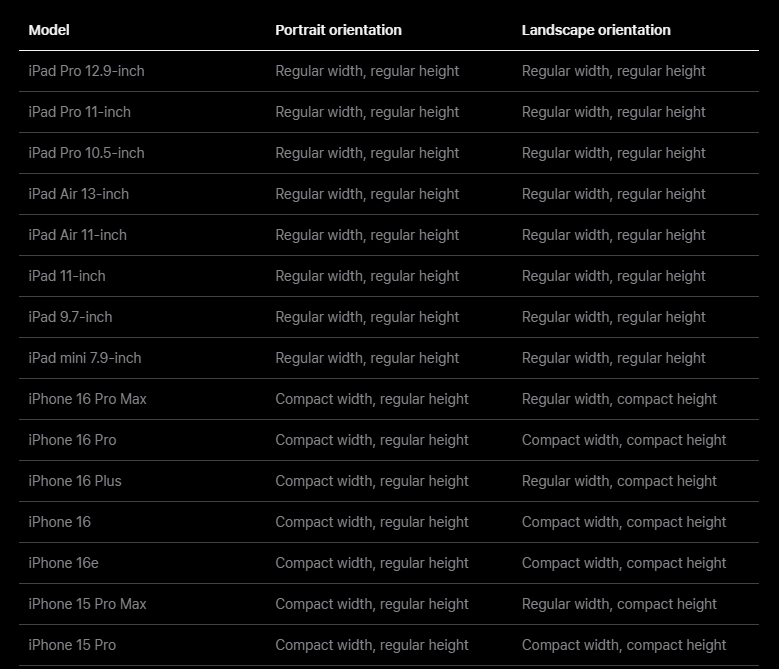Select the iPad Pro 12.9-inch model cell

86,71
